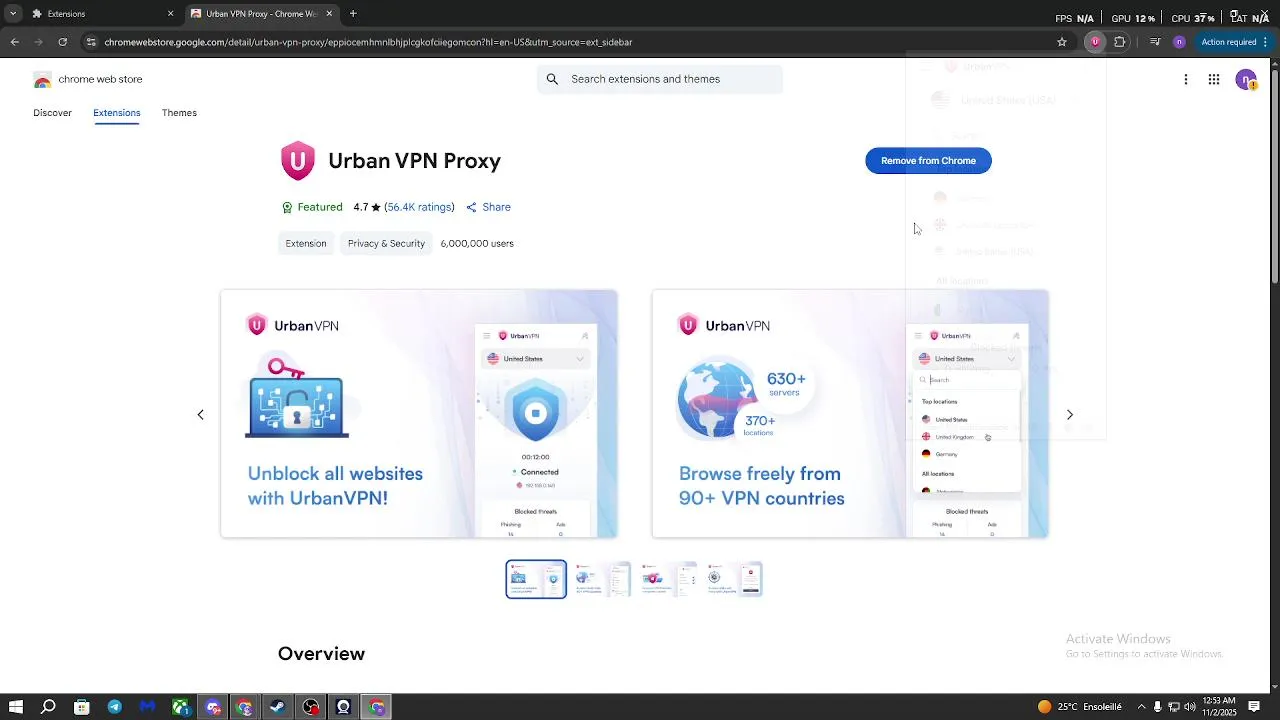Screen dimensions: 1280x720
Task: Open the Discover section
Action: click(52, 113)
